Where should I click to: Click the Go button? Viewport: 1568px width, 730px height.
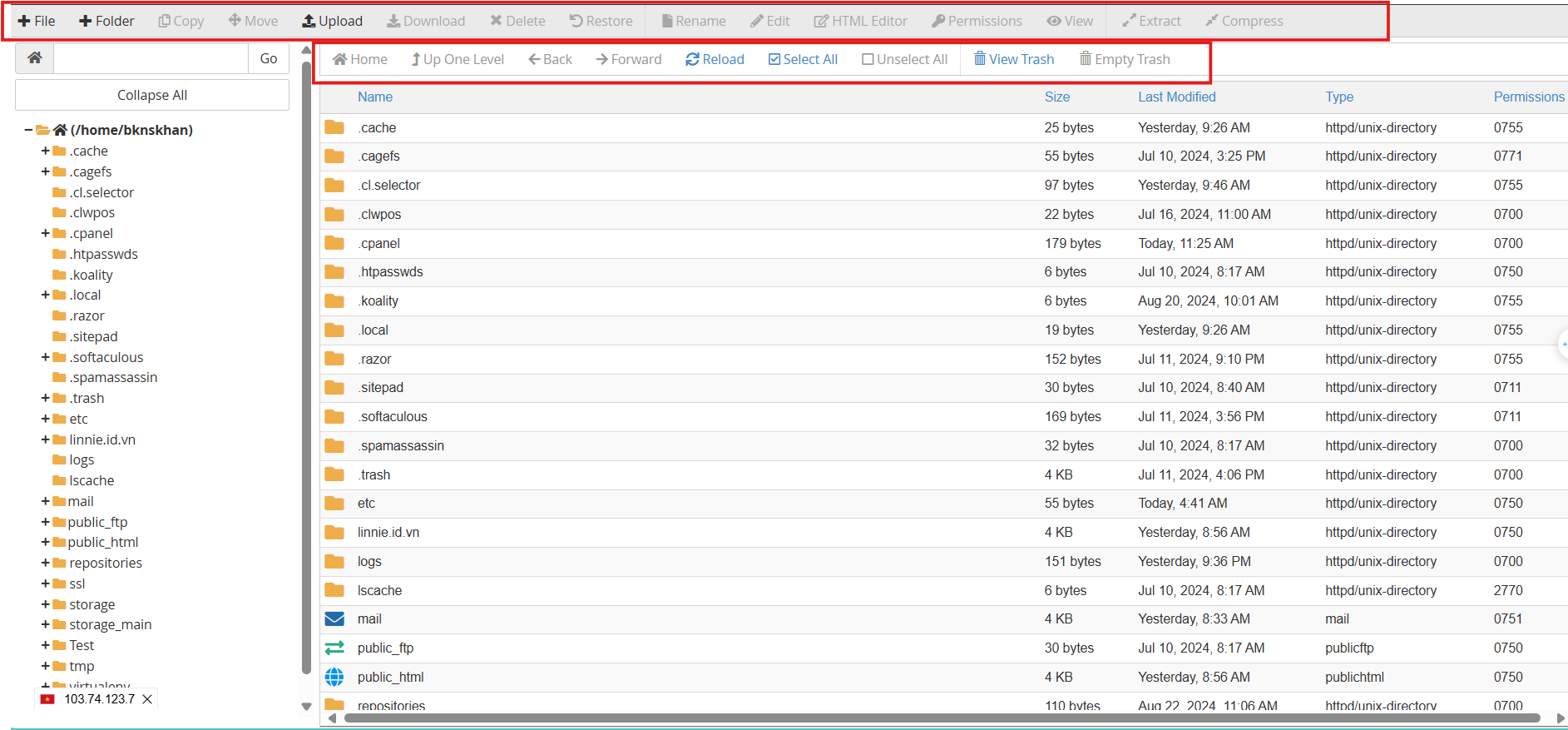tap(269, 58)
